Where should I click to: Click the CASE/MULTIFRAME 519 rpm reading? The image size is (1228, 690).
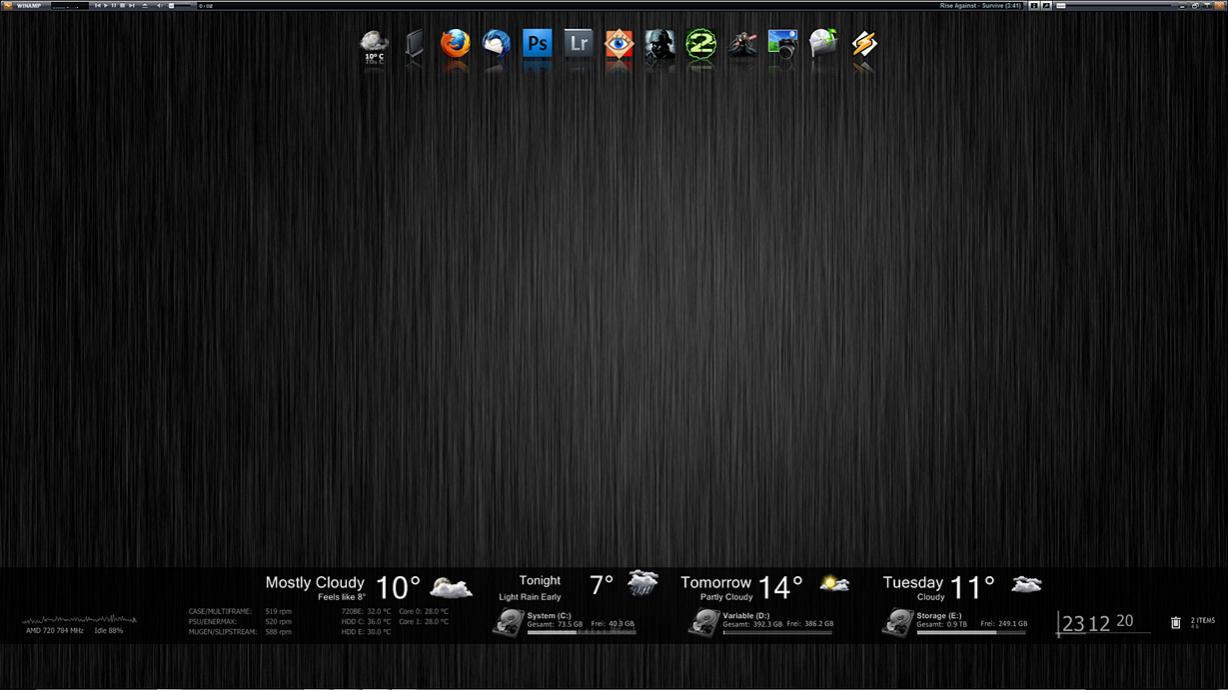coord(240,611)
